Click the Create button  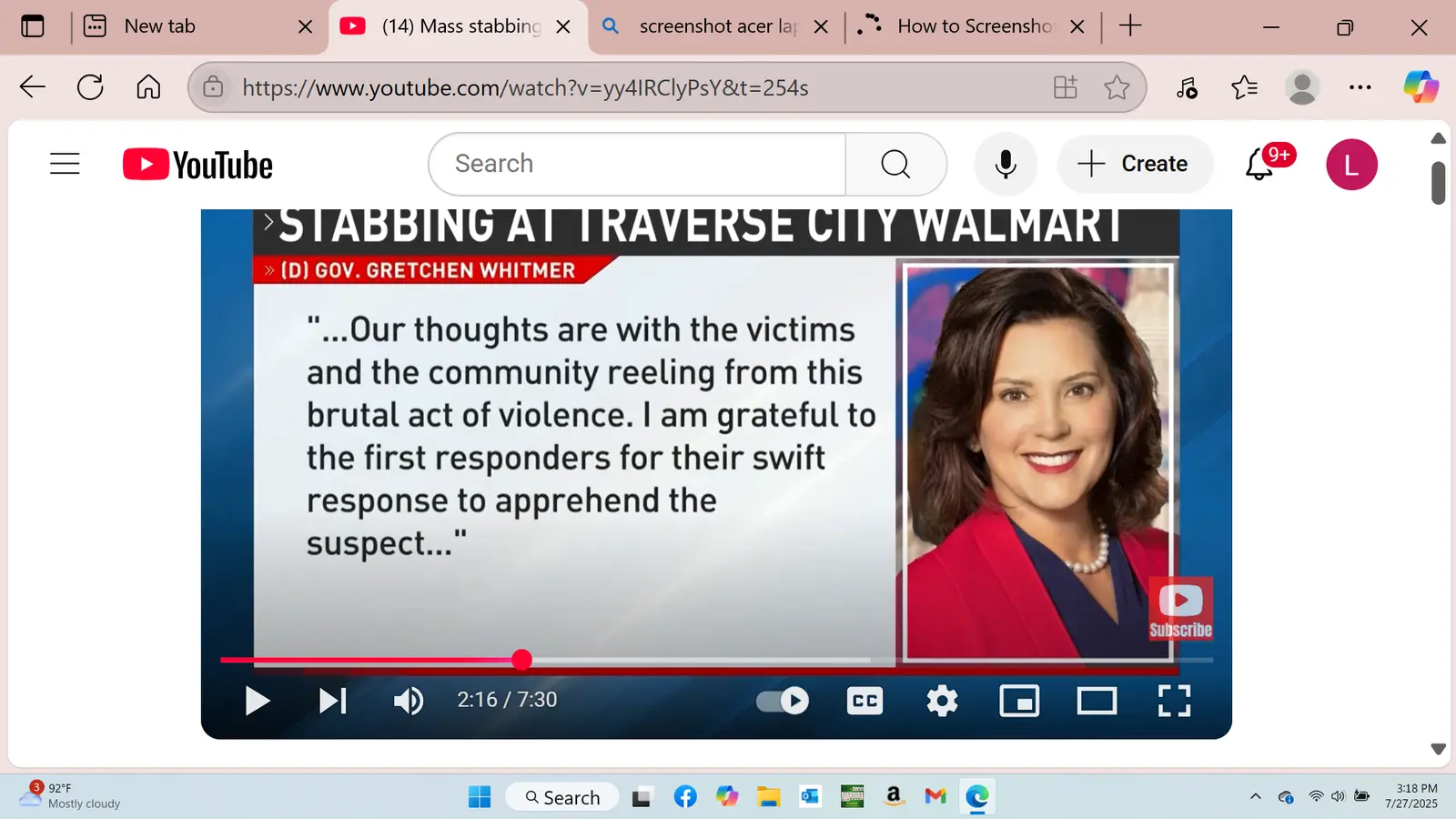pyautogui.click(x=1134, y=164)
